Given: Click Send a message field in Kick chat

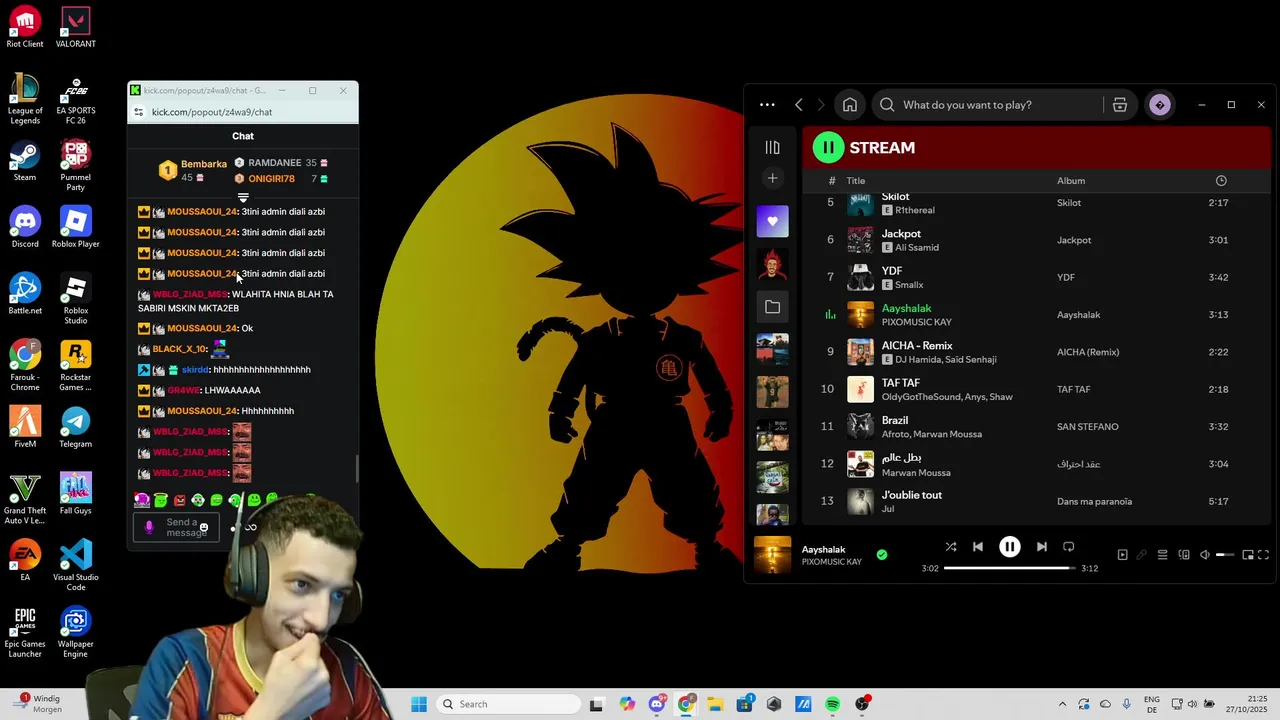Looking at the screenshot, I should coord(176,527).
